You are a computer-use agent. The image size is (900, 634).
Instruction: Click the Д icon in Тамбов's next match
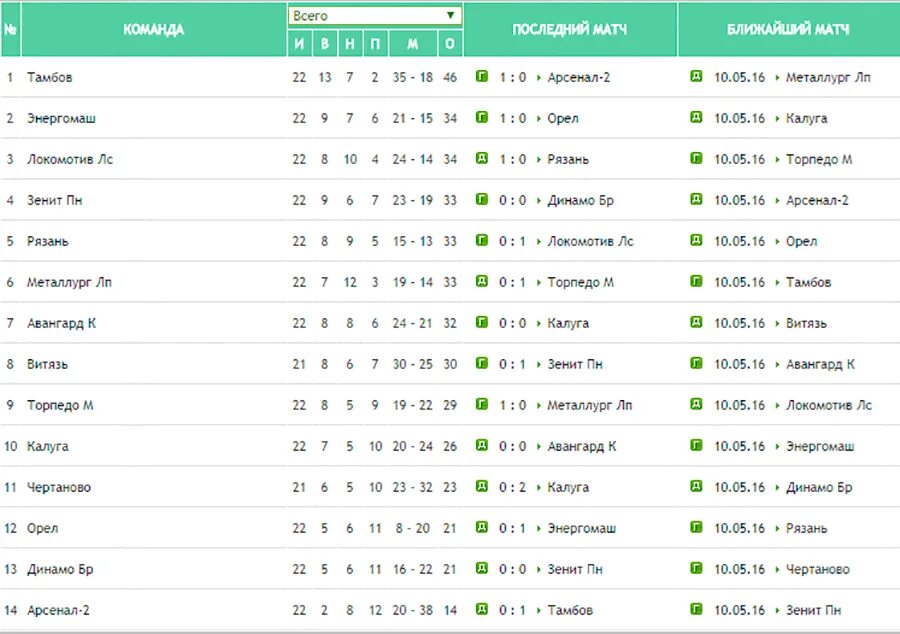tap(696, 77)
